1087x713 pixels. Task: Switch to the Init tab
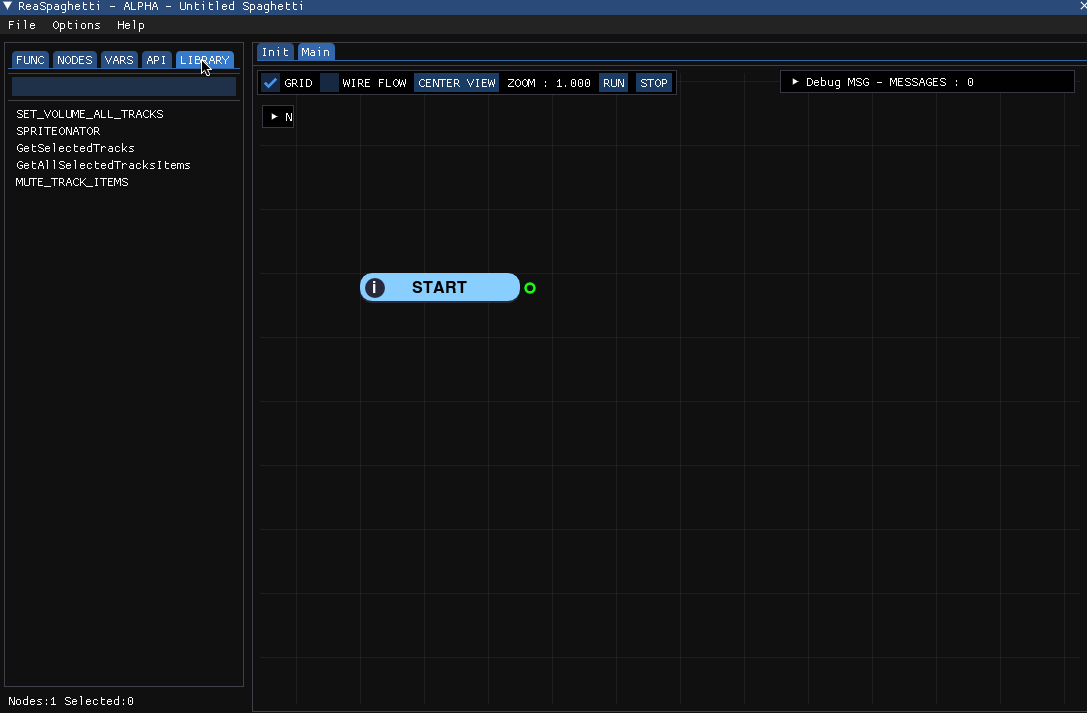pyautogui.click(x=275, y=52)
